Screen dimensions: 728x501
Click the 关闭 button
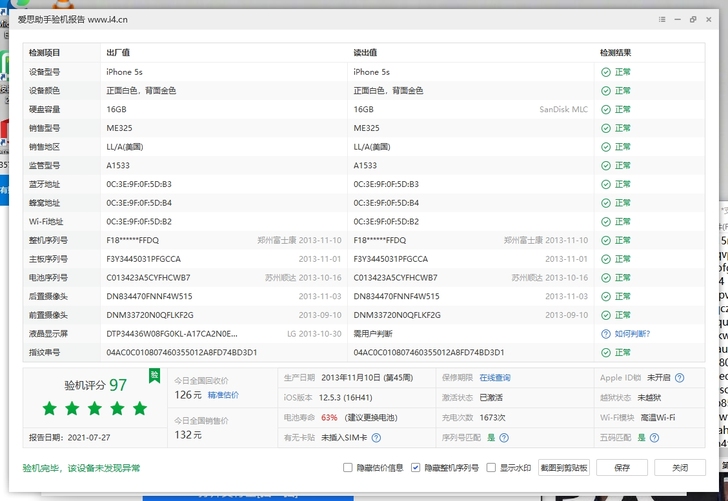[680, 468]
